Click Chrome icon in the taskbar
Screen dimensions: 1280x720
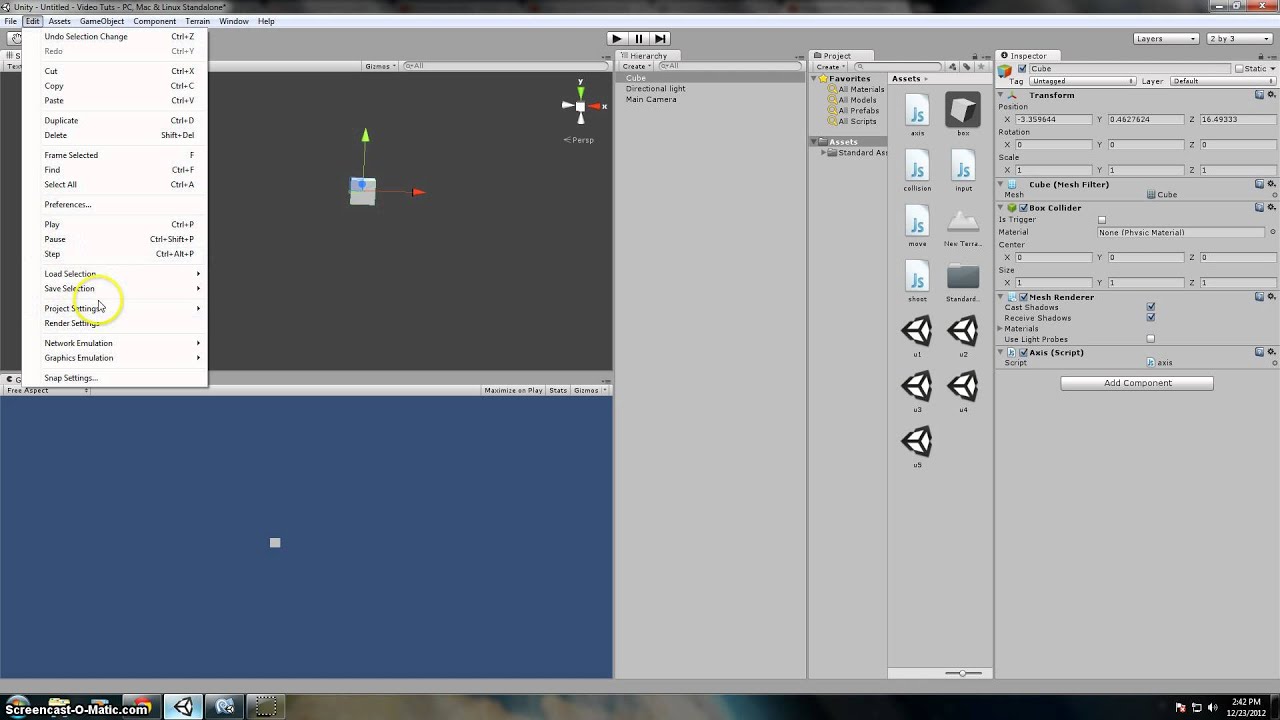point(142,706)
